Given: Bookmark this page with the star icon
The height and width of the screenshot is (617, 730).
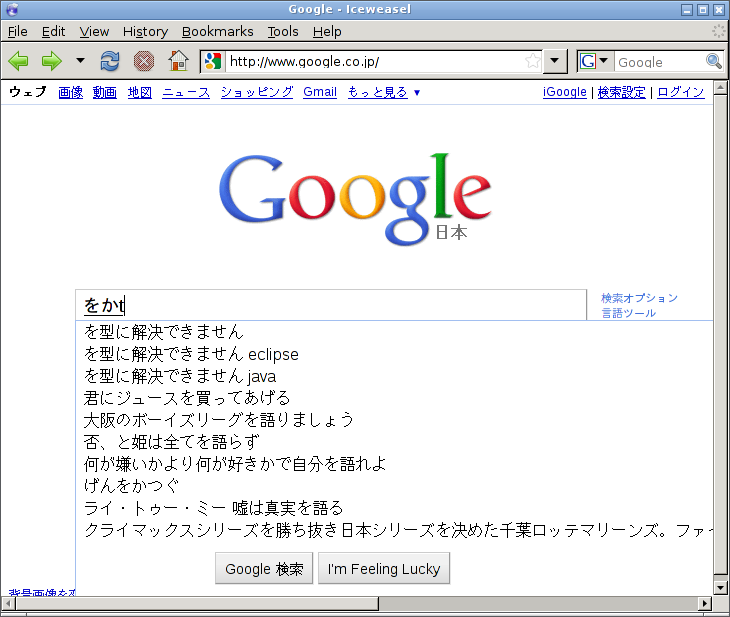Looking at the screenshot, I should pos(533,61).
